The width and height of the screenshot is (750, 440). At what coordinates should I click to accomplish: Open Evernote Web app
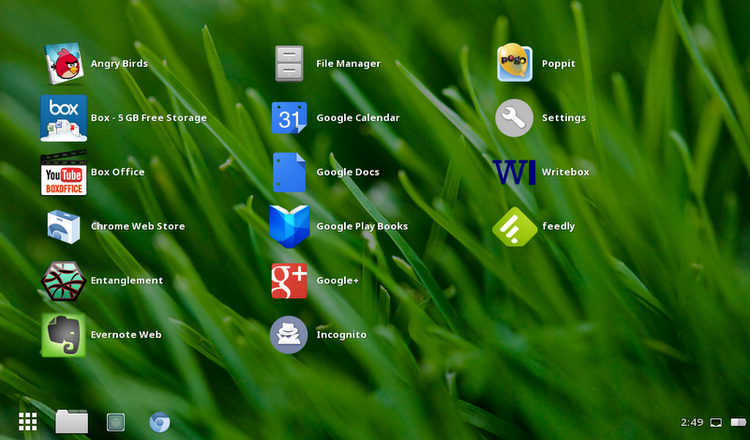(x=64, y=335)
